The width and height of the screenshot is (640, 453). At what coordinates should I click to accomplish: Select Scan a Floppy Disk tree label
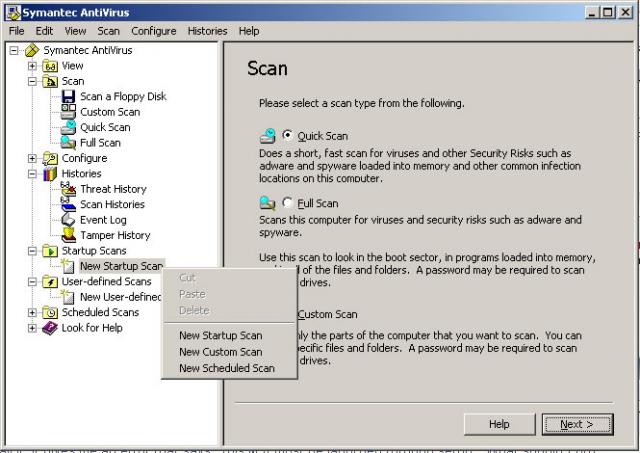[x=123, y=97]
